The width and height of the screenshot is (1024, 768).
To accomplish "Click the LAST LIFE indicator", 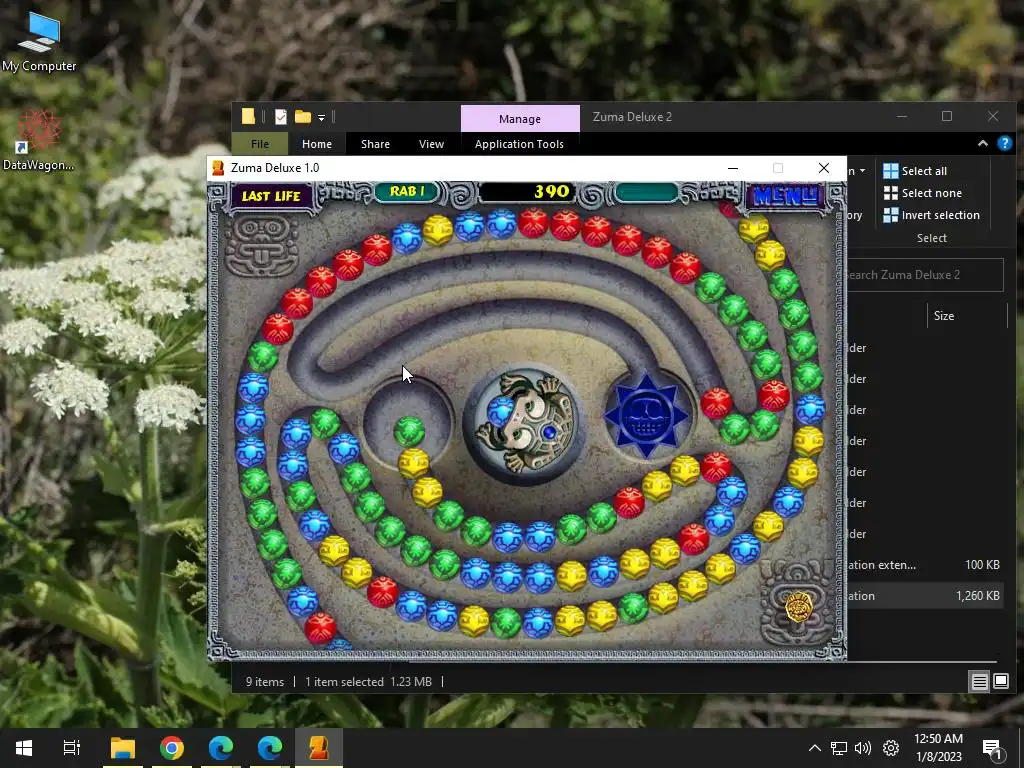I will click(x=270, y=196).
